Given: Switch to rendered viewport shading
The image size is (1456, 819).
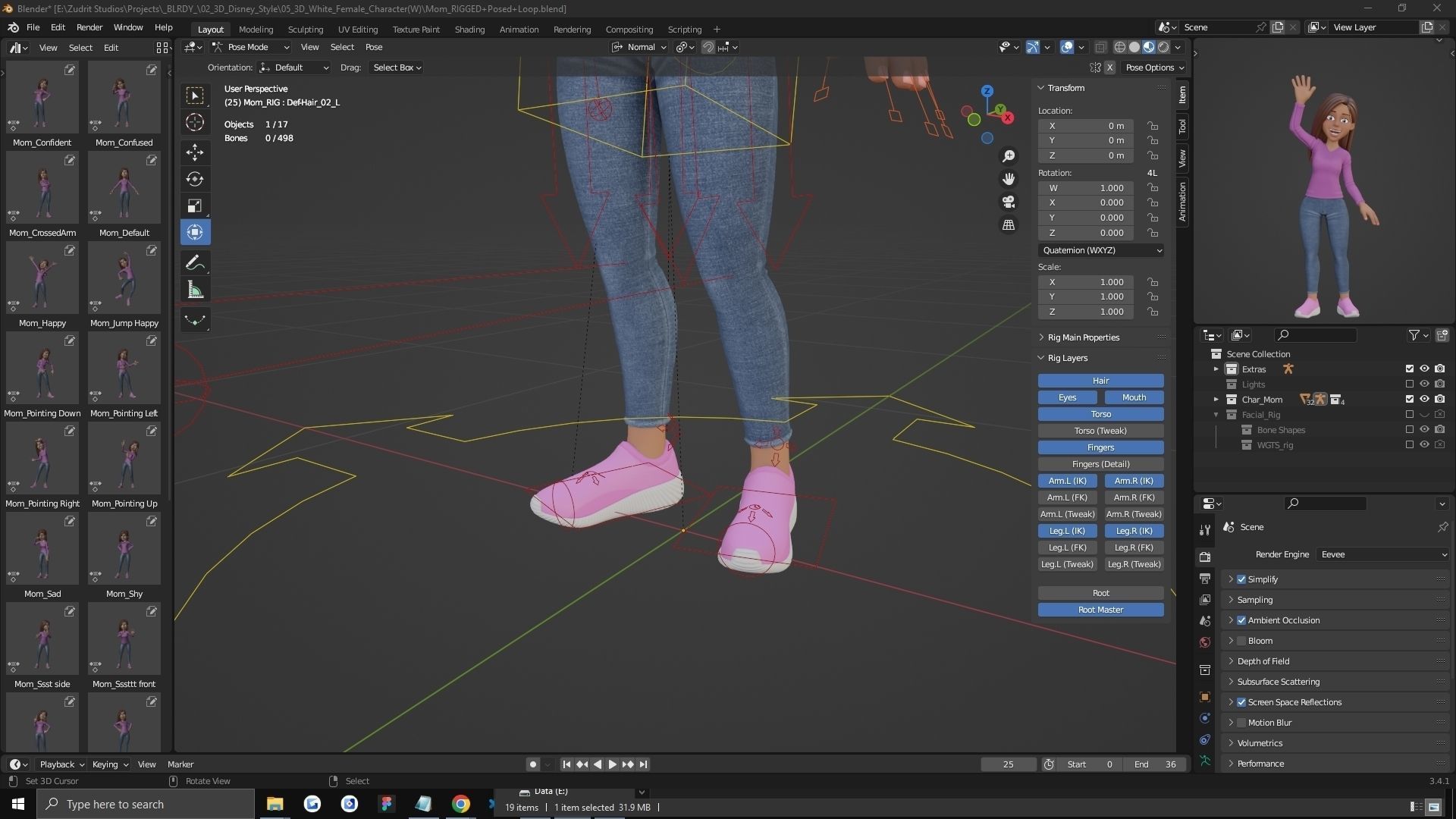Looking at the screenshot, I should 1163,47.
